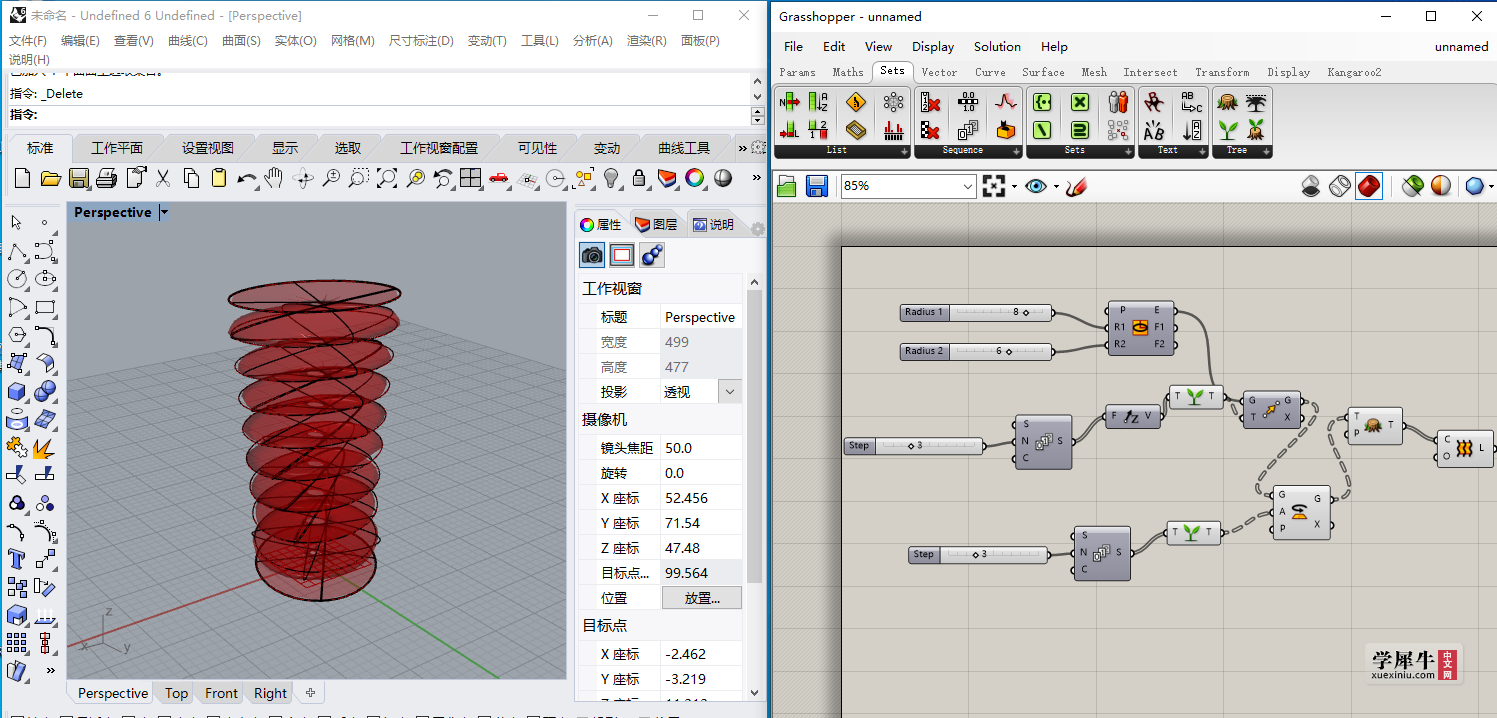The height and width of the screenshot is (718, 1497).
Task: Switch to the Kangaroo2 tab
Action: pyautogui.click(x=1354, y=72)
